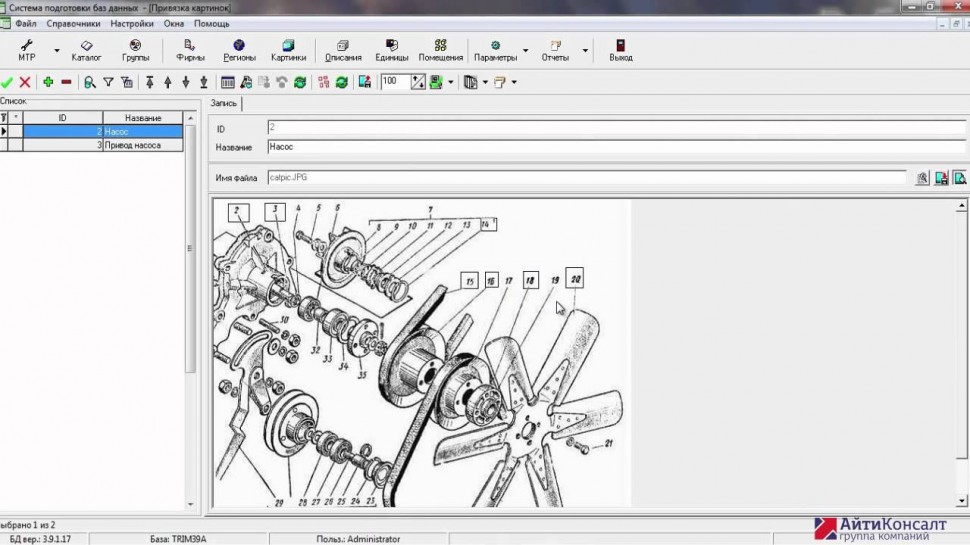Cancel changes with the red X icon
The width and height of the screenshot is (970, 545).
[25, 82]
